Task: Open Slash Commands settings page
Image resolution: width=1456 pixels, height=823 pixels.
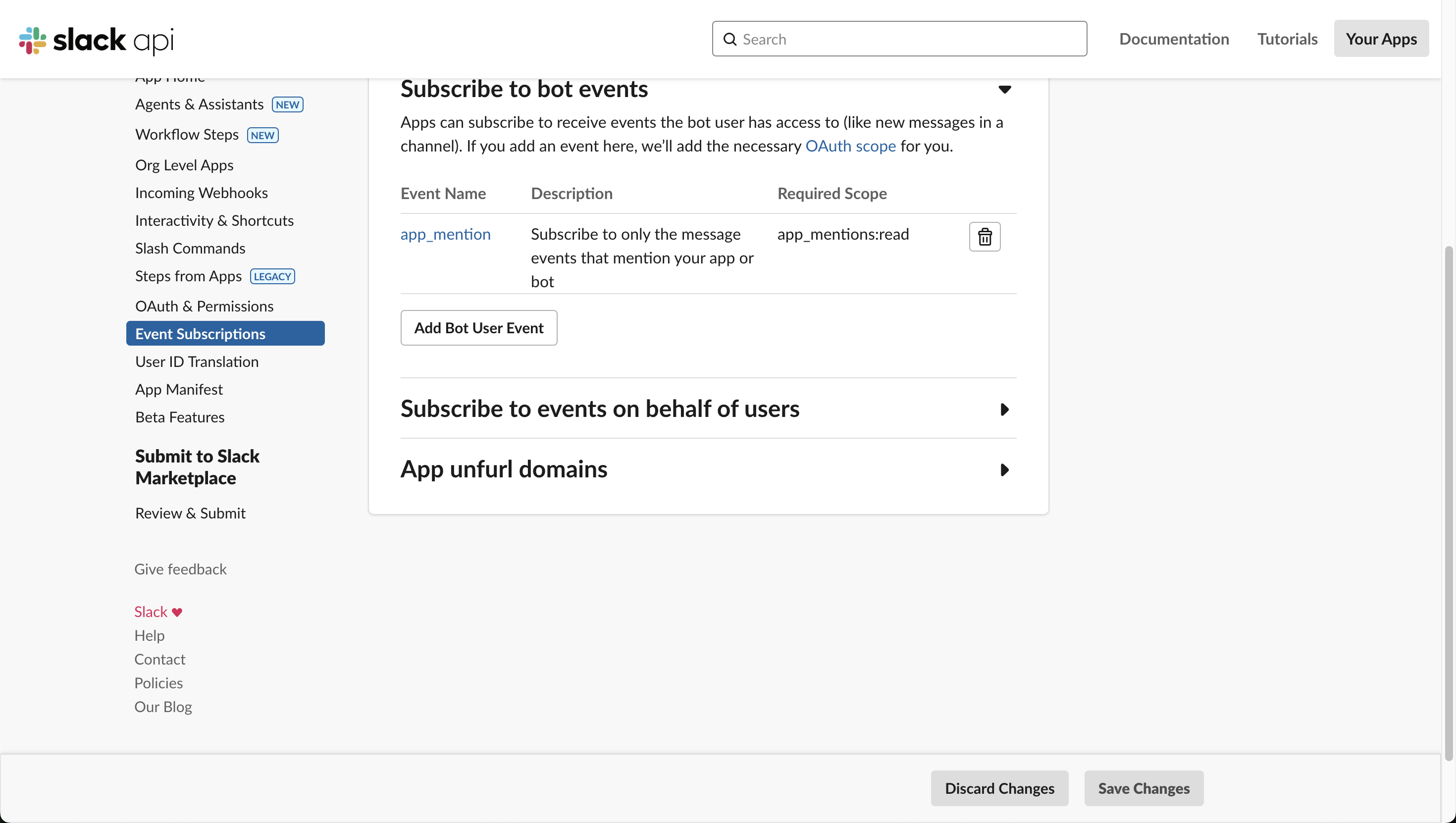Action: [x=190, y=248]
